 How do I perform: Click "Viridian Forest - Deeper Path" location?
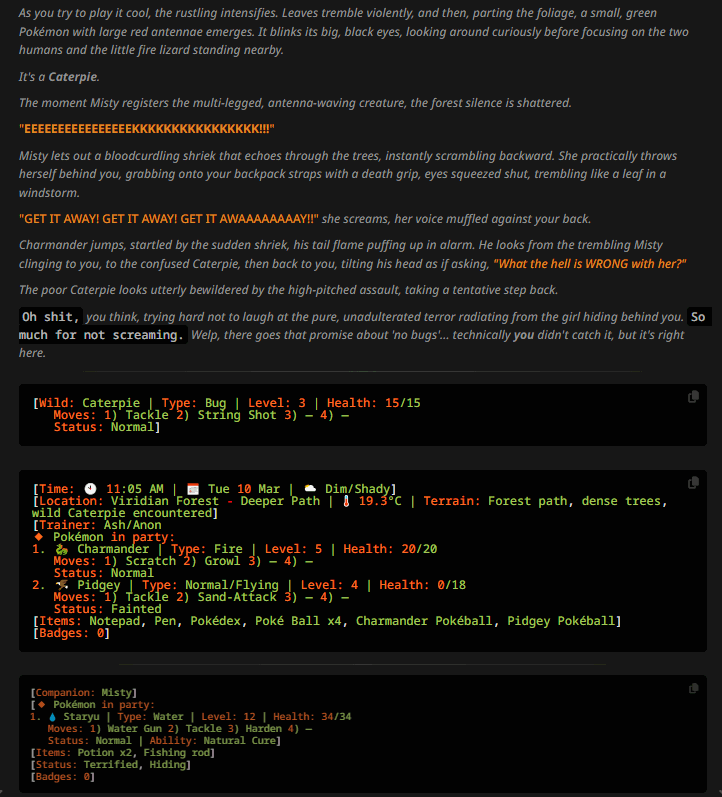(x=216, y=501)
